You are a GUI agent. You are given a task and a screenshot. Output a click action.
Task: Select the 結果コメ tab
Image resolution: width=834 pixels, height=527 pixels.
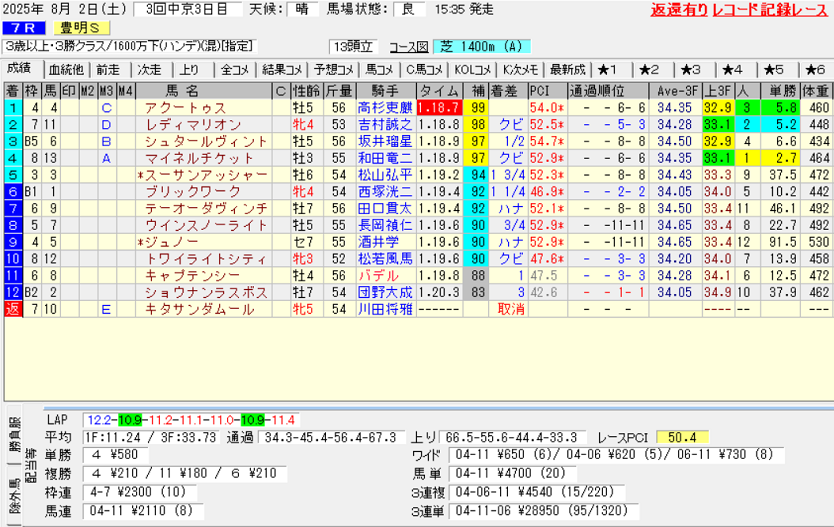tap(285, 70)
